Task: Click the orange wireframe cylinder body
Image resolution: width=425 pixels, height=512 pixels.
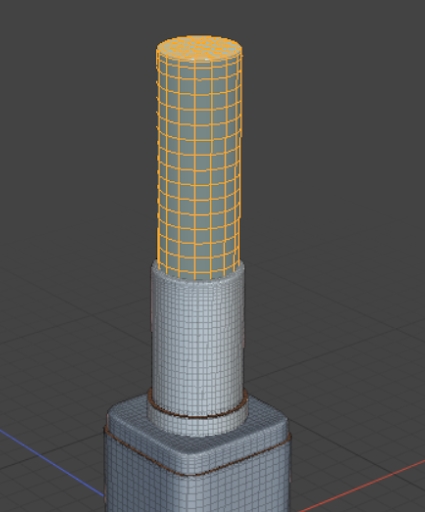Action: click(x=199, y=167)
